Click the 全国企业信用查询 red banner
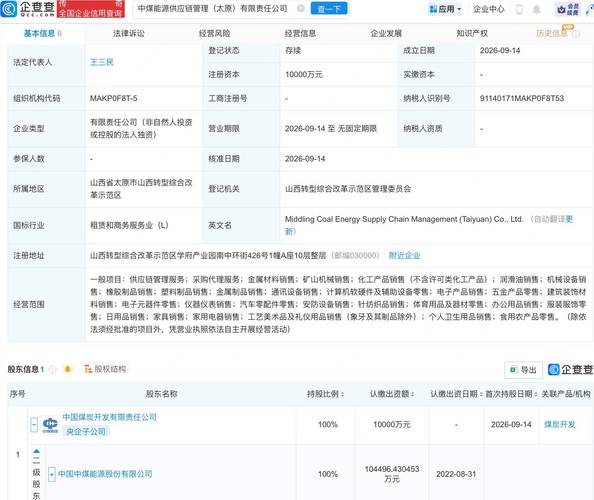The image size is (594, 500). pyautogui.click(x=91, y=9)
